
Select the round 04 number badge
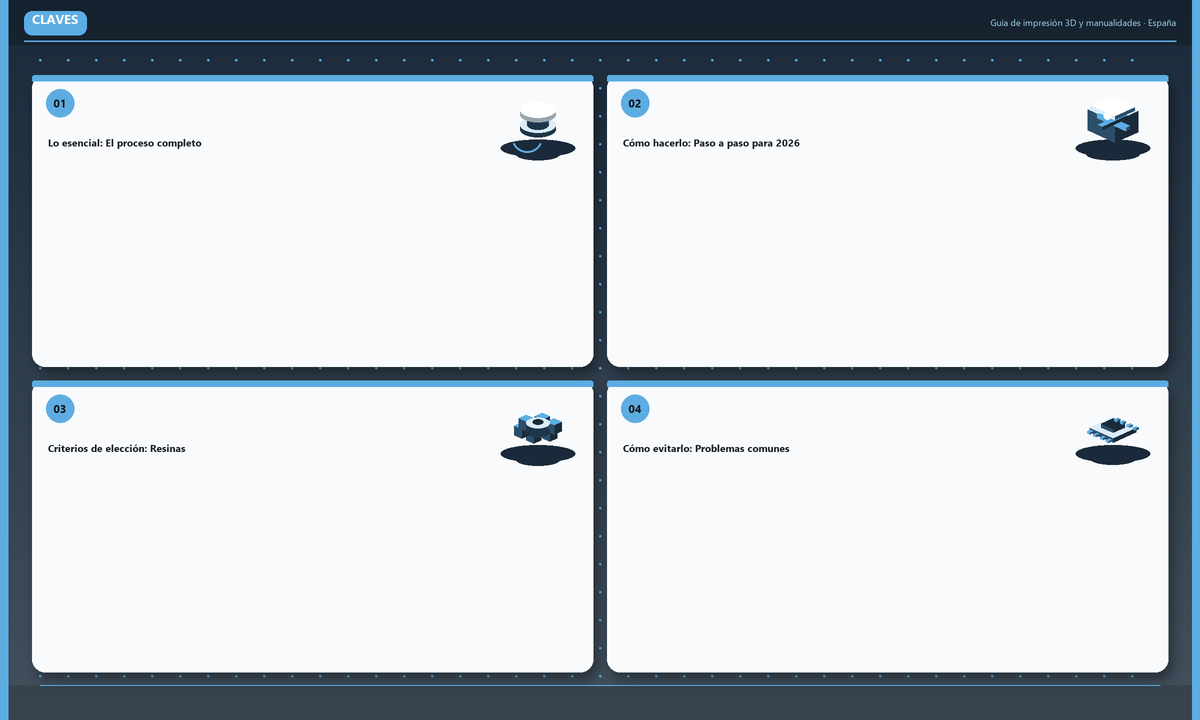(635, 408)
